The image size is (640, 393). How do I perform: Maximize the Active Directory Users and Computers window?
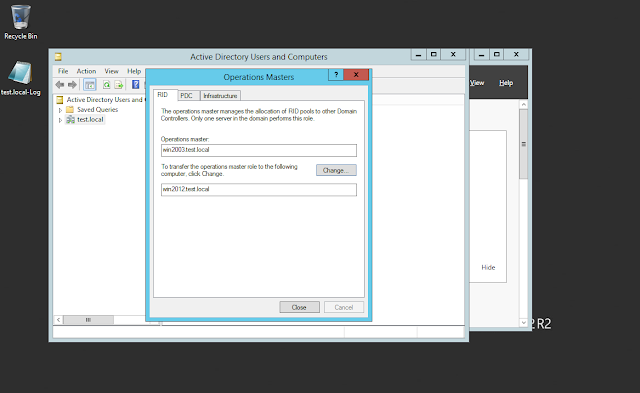tap(433, 54)
